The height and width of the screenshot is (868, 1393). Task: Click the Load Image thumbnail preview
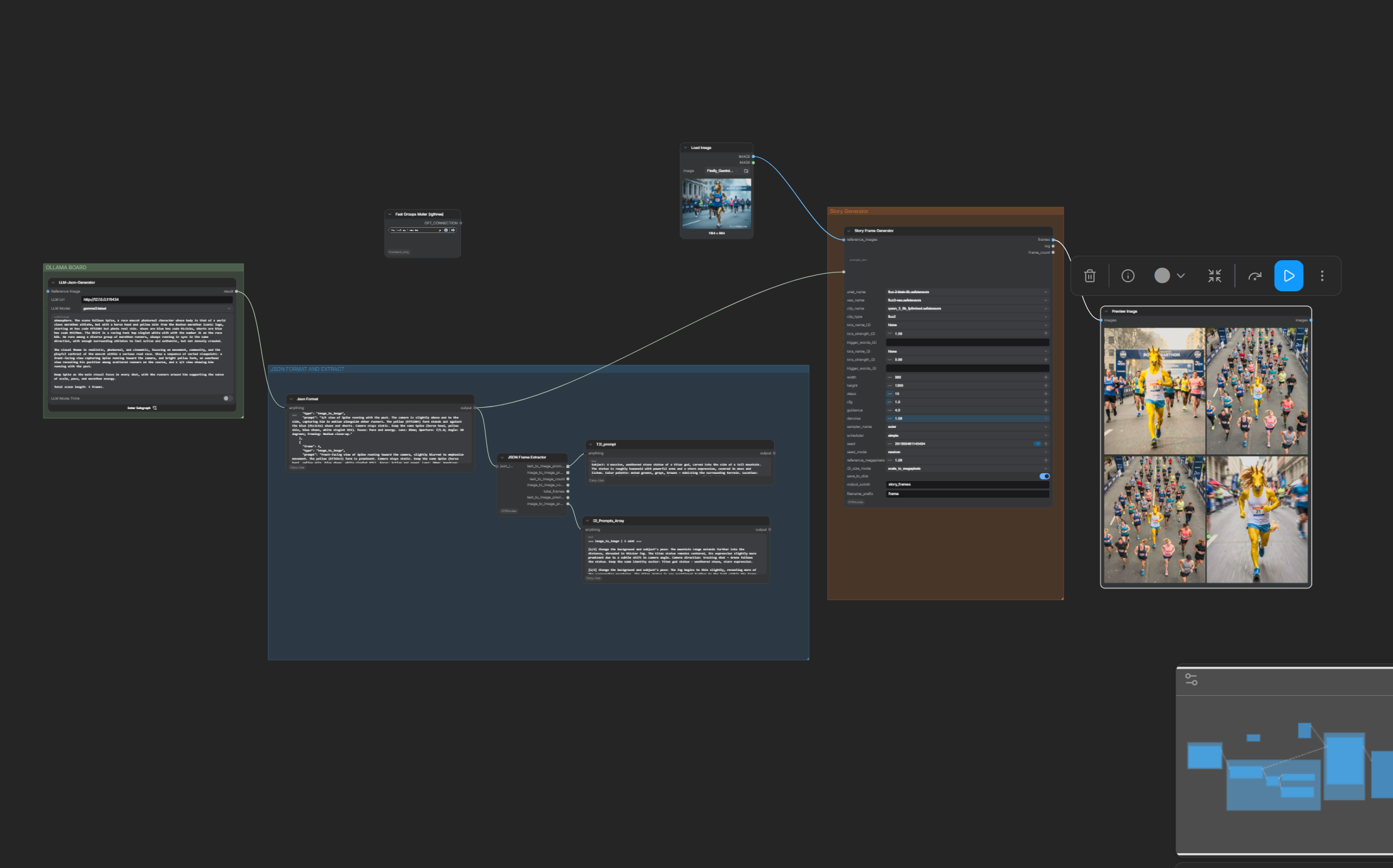point(717,204)
